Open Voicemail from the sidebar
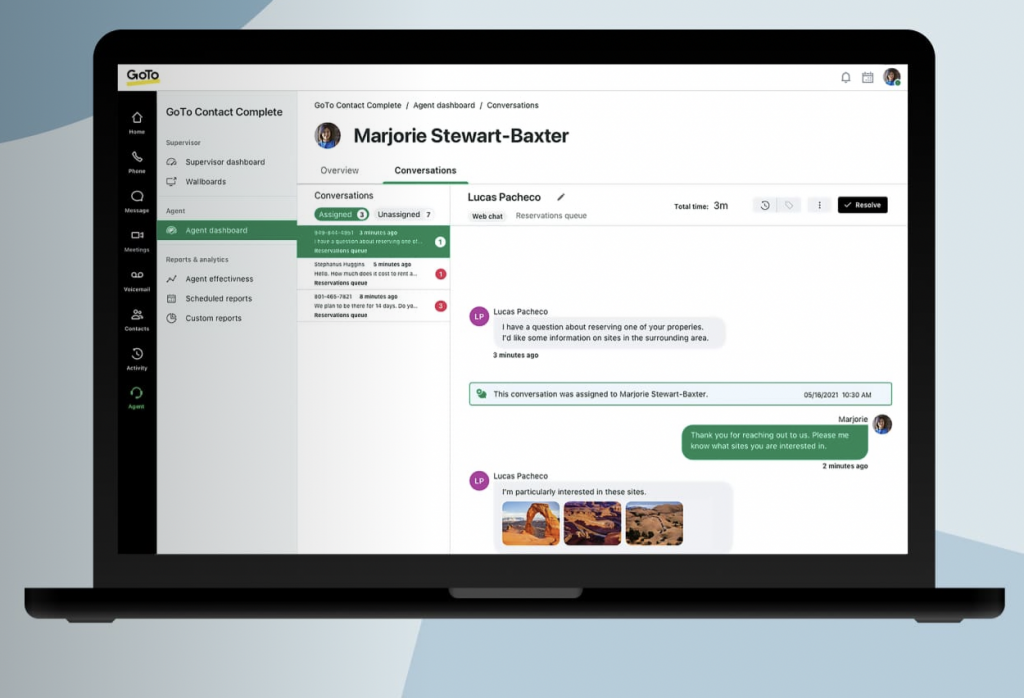Viewport: 1024px width, 698px height. pos(137,279)
